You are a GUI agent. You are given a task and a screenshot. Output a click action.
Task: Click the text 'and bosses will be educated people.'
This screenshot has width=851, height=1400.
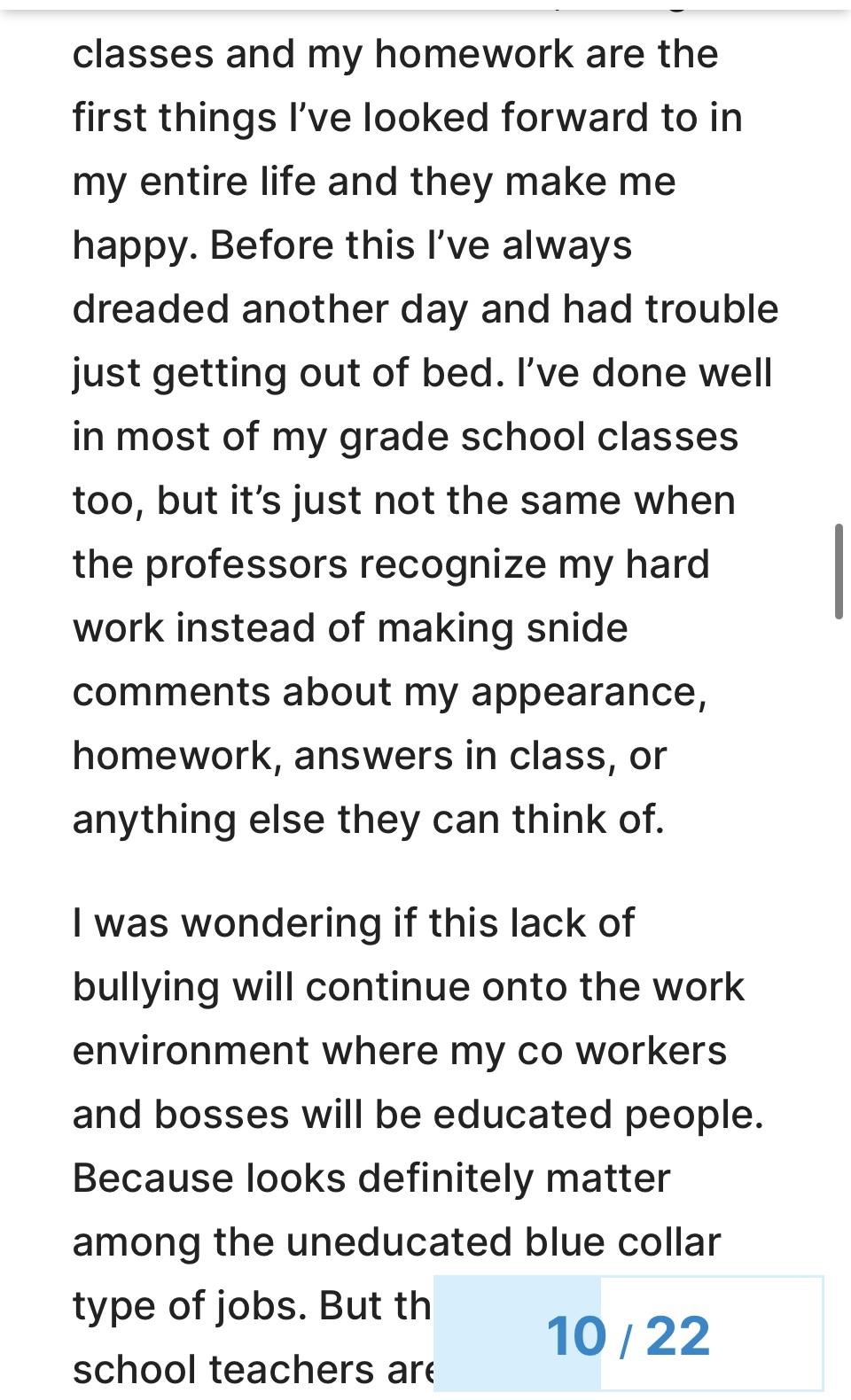point(418,1115)
